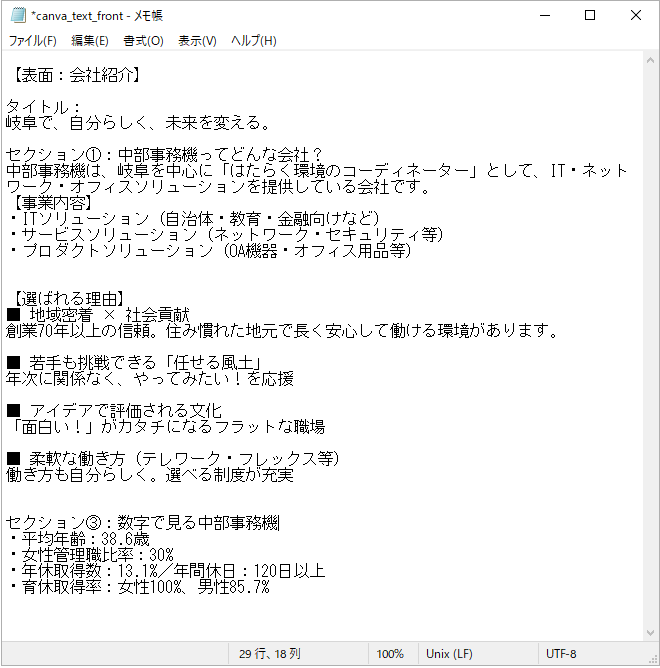Image resolution: width=660 pixels, height=668 pixels.
Task: Click the 女性管理職比率：30% line
Action: [90, 555]
